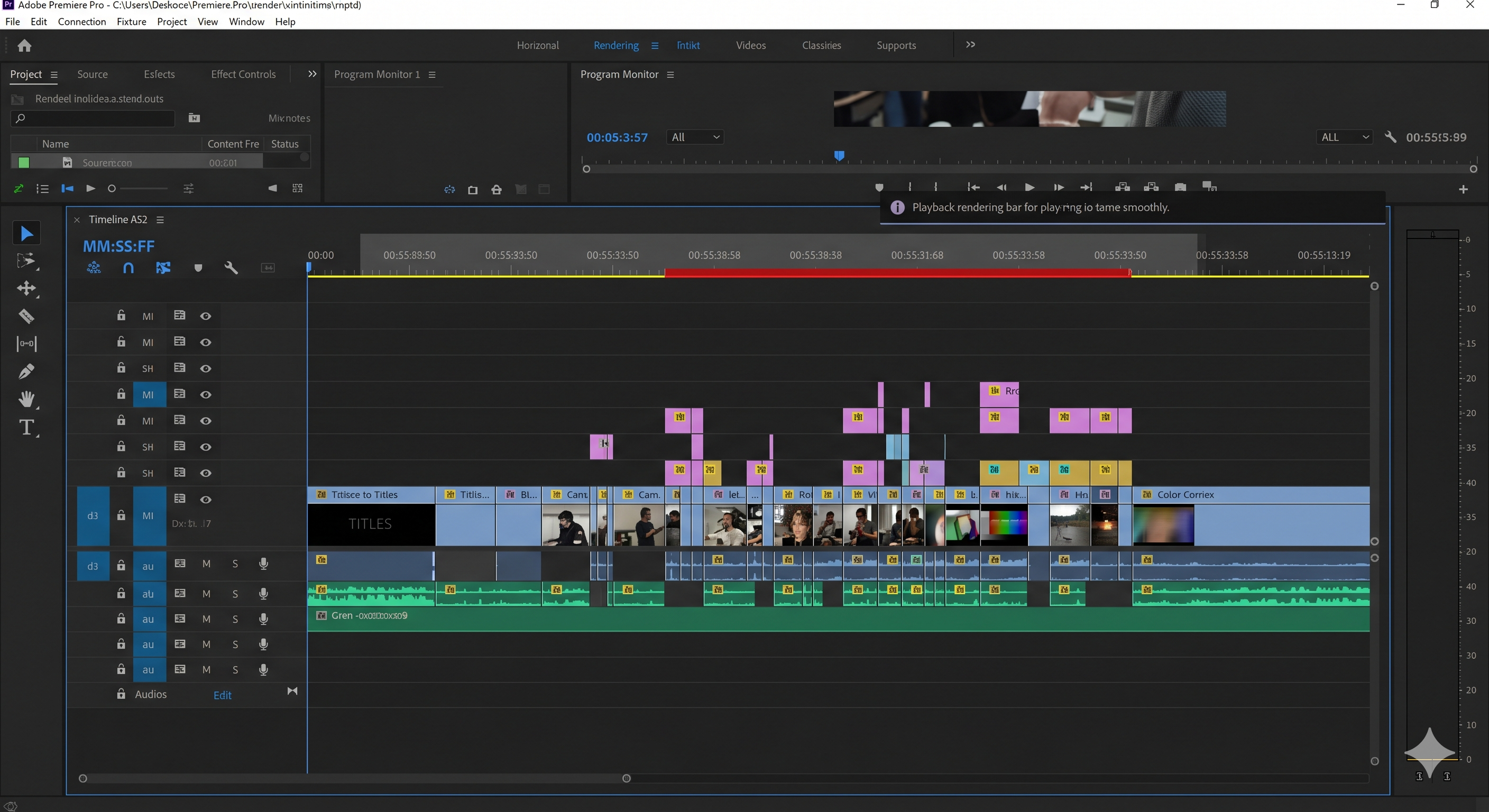Toggle visibility of the d3 video track
The image size is (1489, 812).
(205, 500)
